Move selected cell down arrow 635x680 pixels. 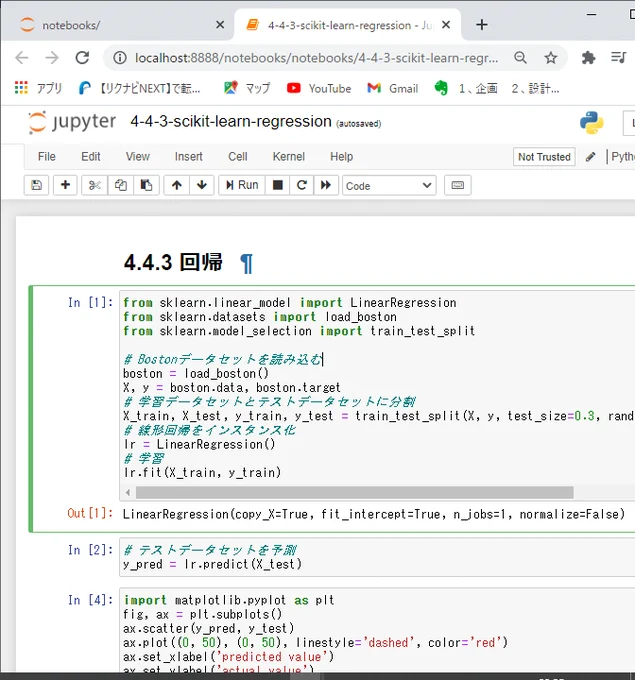tap(202, 186)
